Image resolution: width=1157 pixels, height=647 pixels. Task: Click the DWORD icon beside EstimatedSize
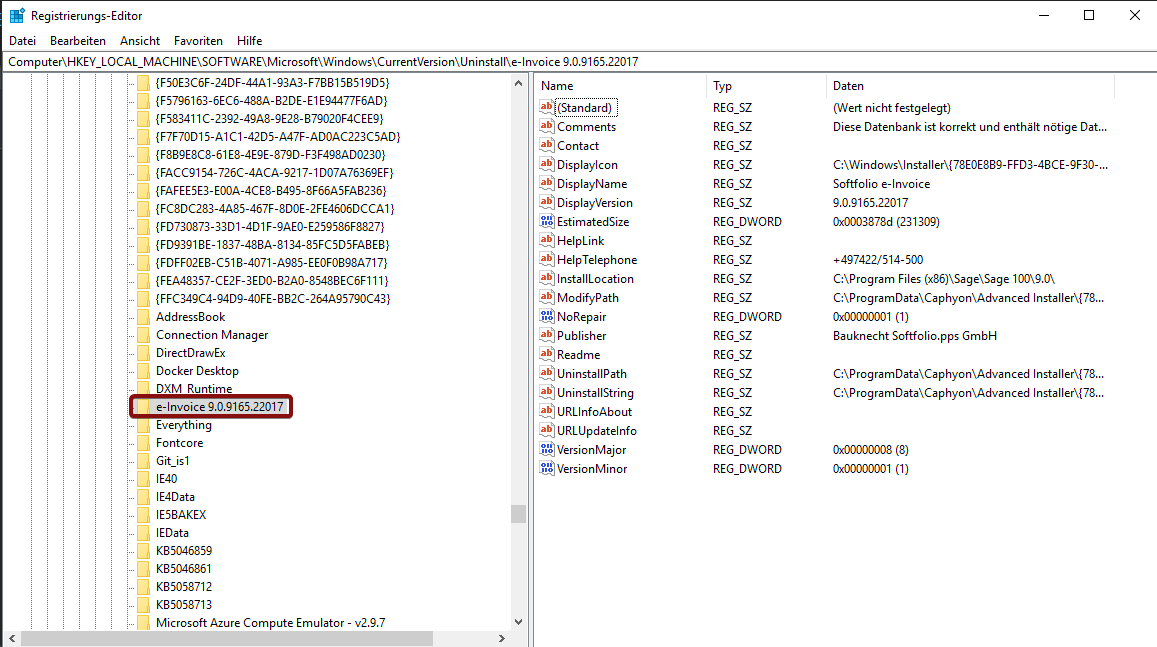point(546,222)
